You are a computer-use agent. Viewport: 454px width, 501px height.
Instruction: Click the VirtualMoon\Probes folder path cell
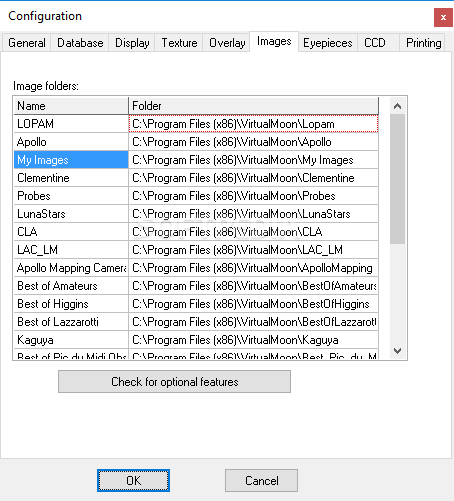pos(254,196)
